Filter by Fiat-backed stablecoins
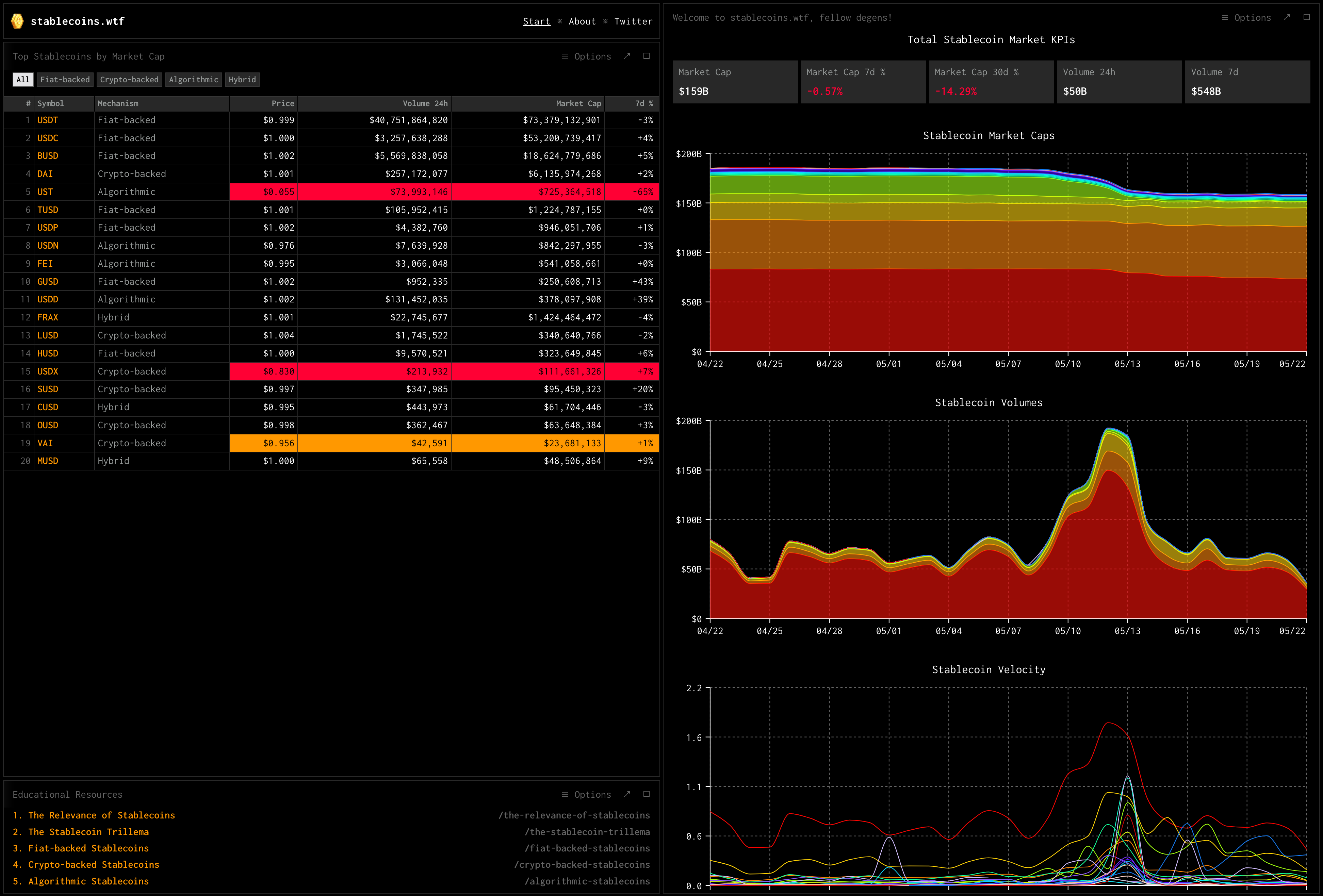Screen dimensions: 1323x896 (65, 80)
